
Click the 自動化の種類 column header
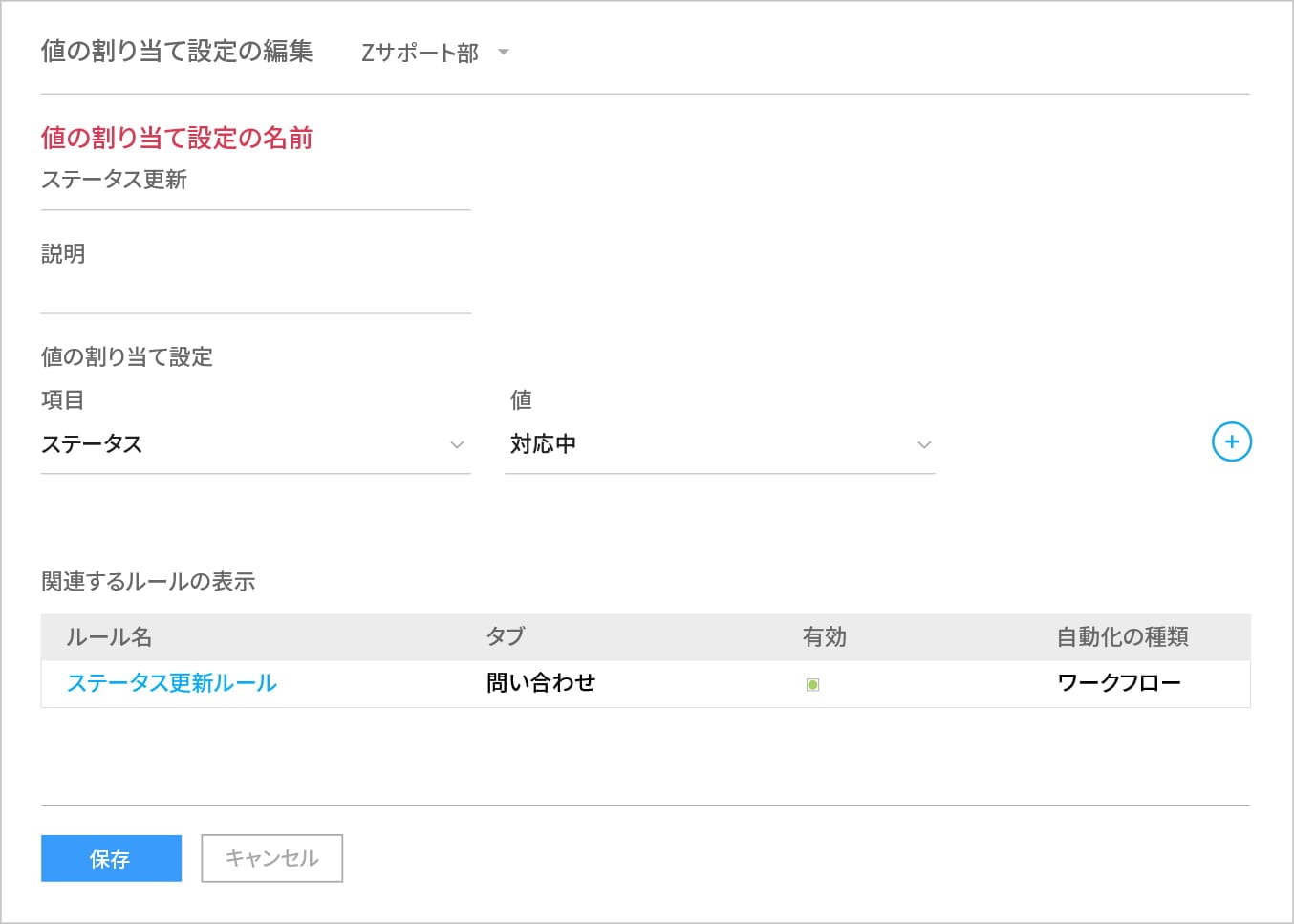1122,637
